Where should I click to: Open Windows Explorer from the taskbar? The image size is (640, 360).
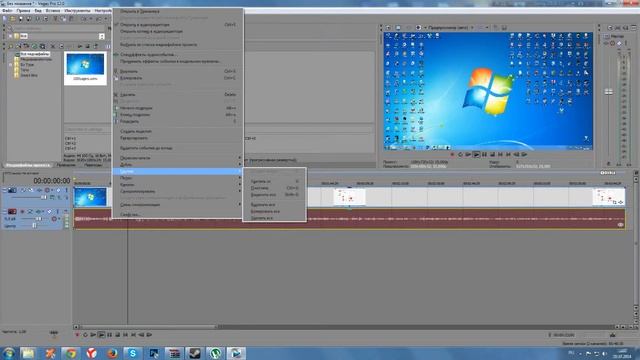click(x=28, y=353)
